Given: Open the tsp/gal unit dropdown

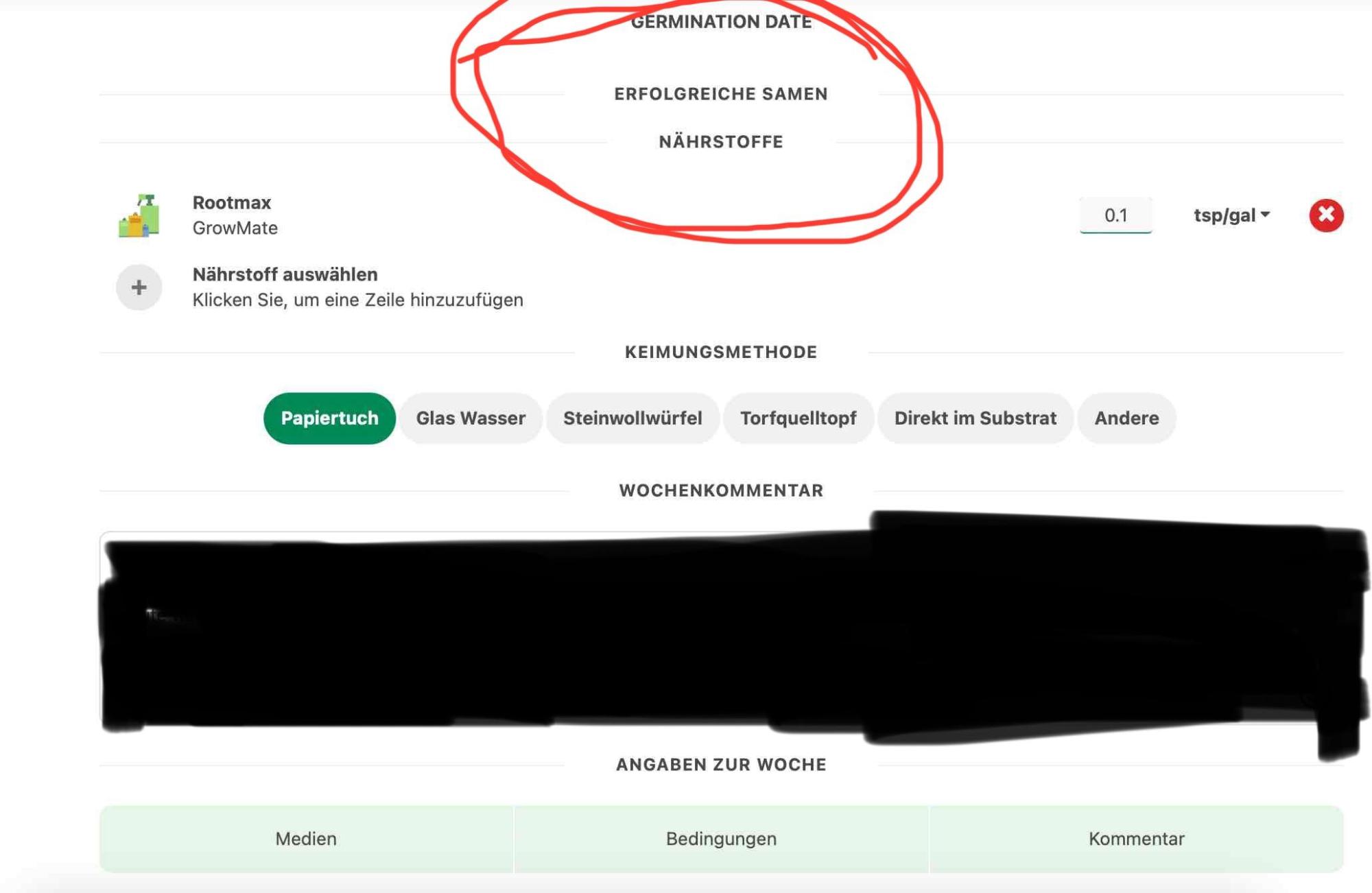Looking at the screenshot, I should tap(1232, 215).
